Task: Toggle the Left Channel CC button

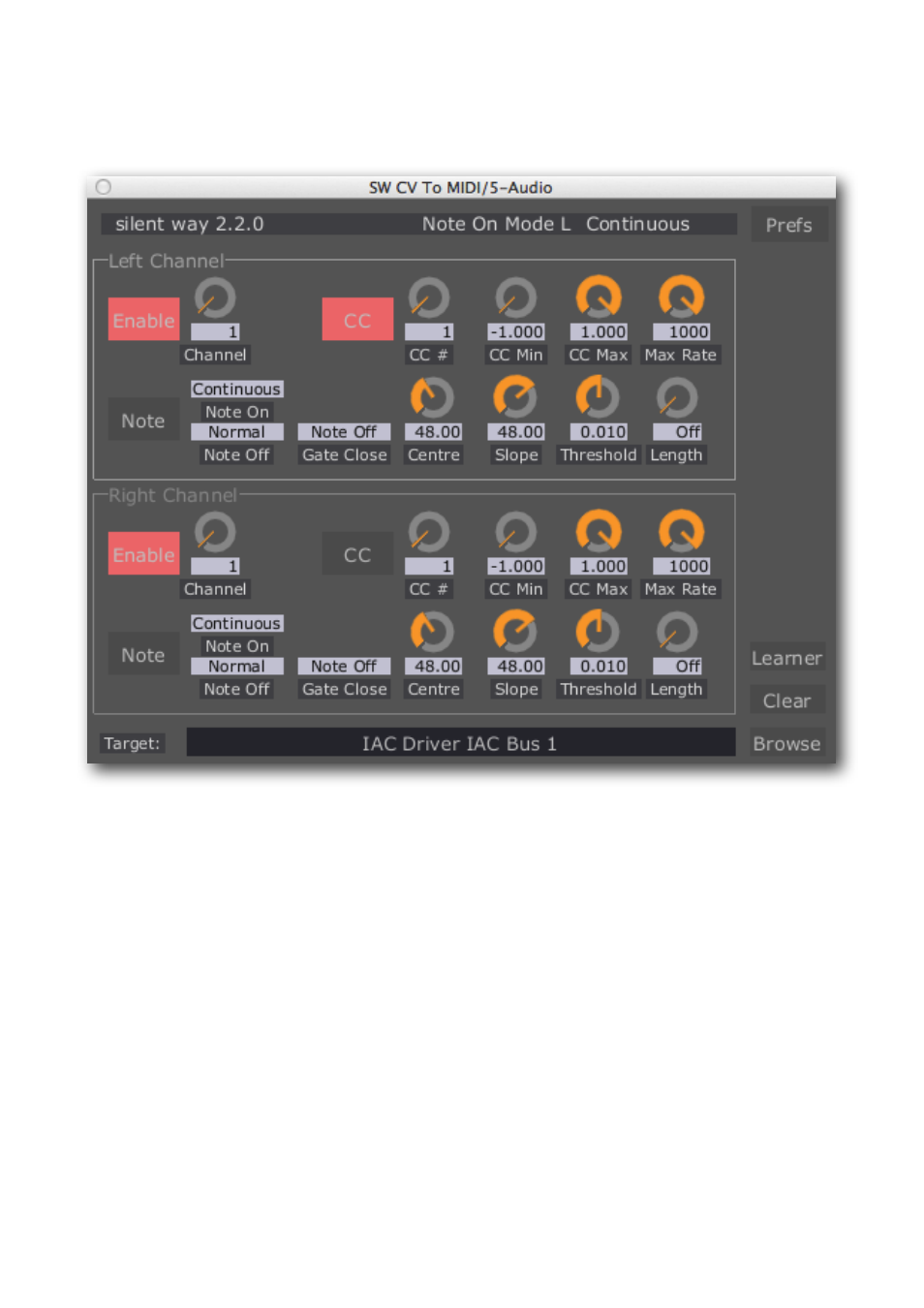Action: pos(357,320)
